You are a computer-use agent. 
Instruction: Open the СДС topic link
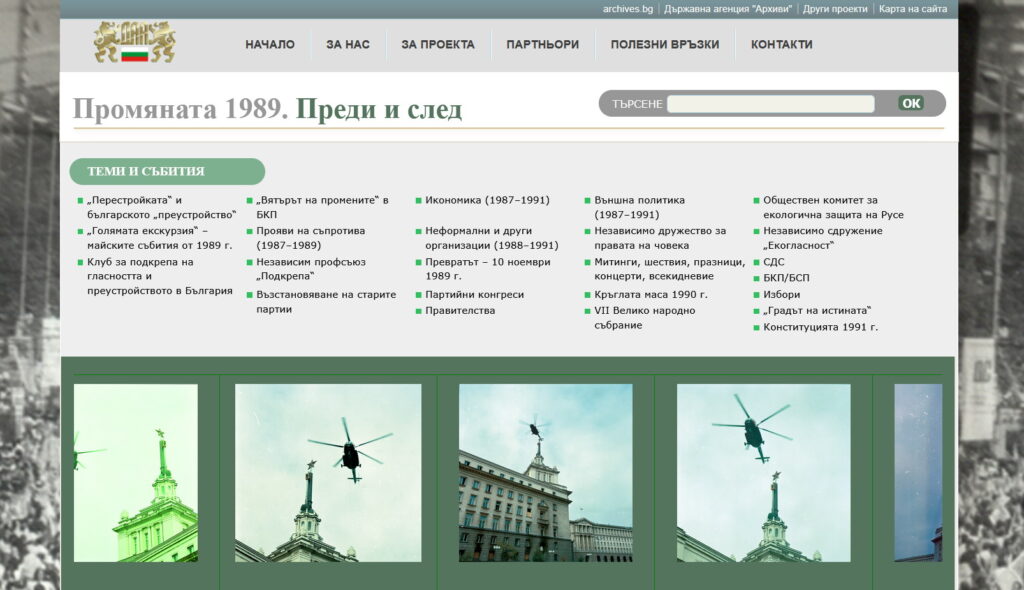773,263
